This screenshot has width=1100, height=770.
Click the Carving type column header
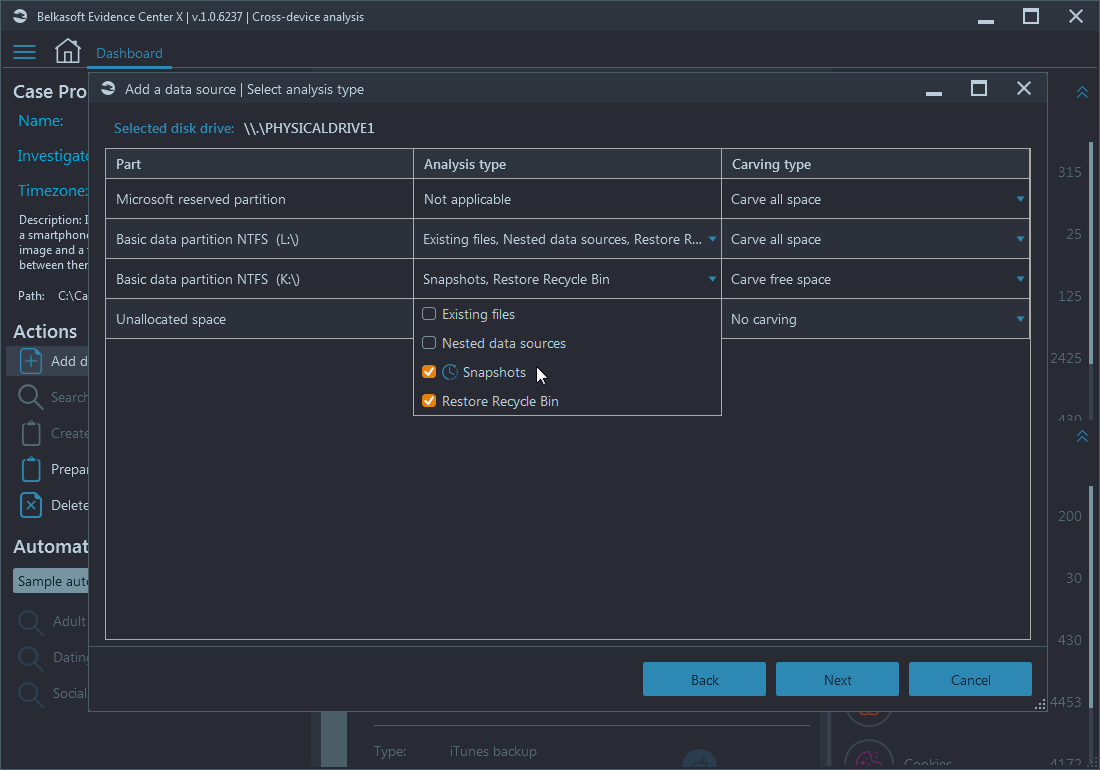(x=876, y=163)
